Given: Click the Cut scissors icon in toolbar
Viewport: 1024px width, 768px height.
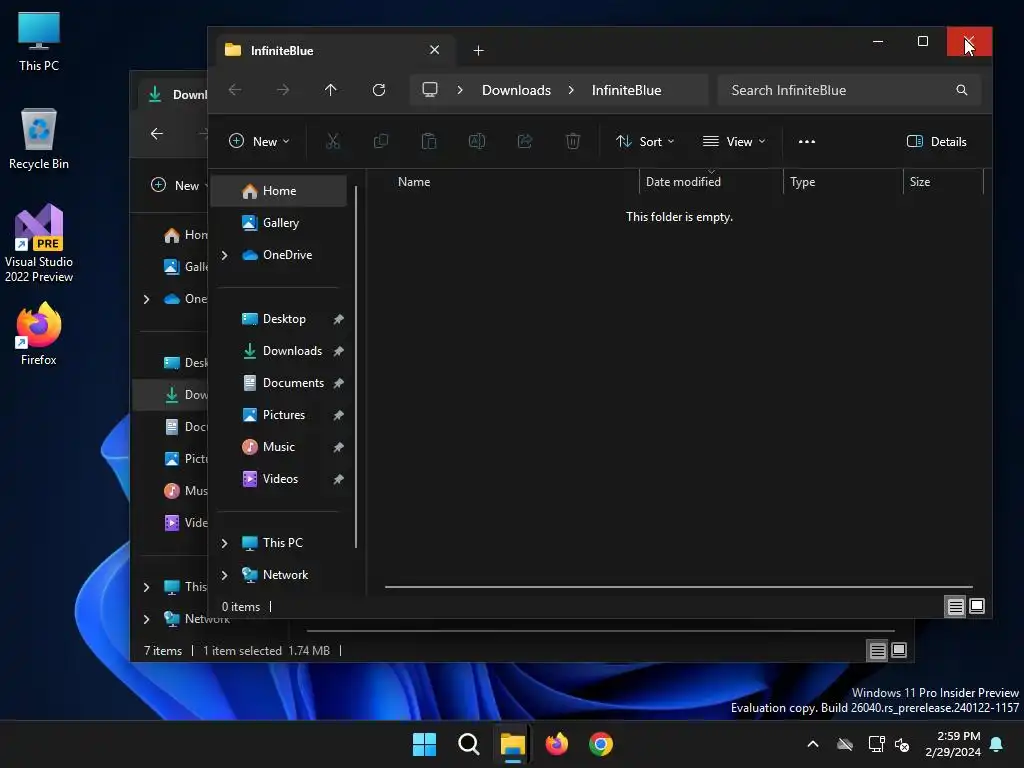Looking at the screenshot, I should click(332, 141).
